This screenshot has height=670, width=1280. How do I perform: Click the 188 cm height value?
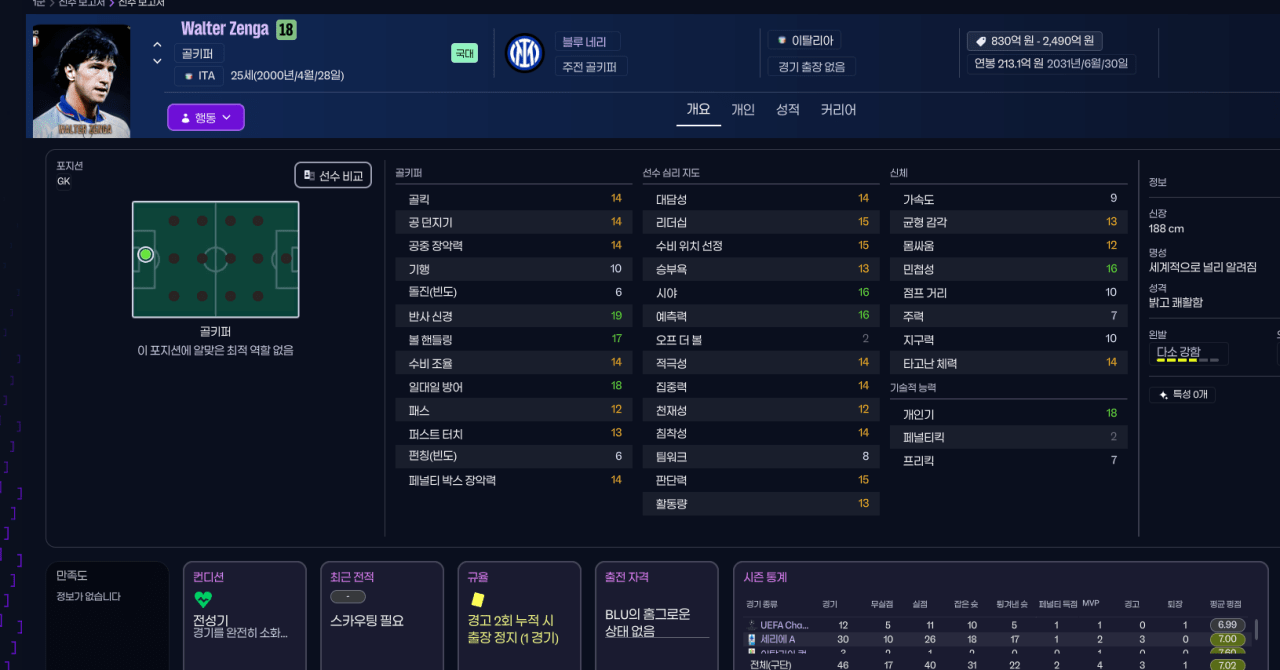1166,229
